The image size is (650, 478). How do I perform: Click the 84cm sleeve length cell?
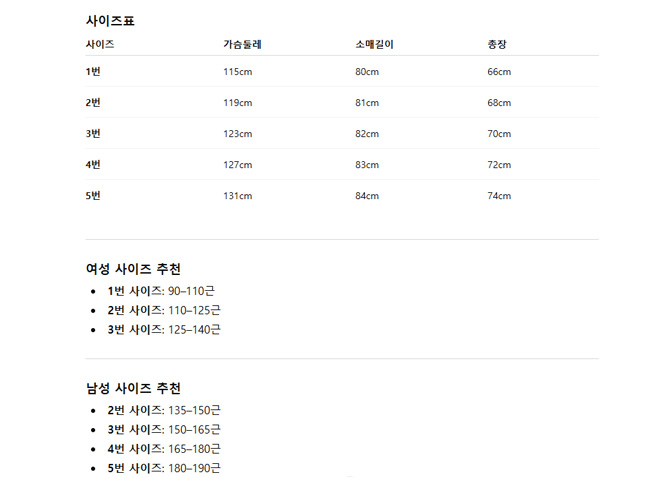tap(367, 196)
